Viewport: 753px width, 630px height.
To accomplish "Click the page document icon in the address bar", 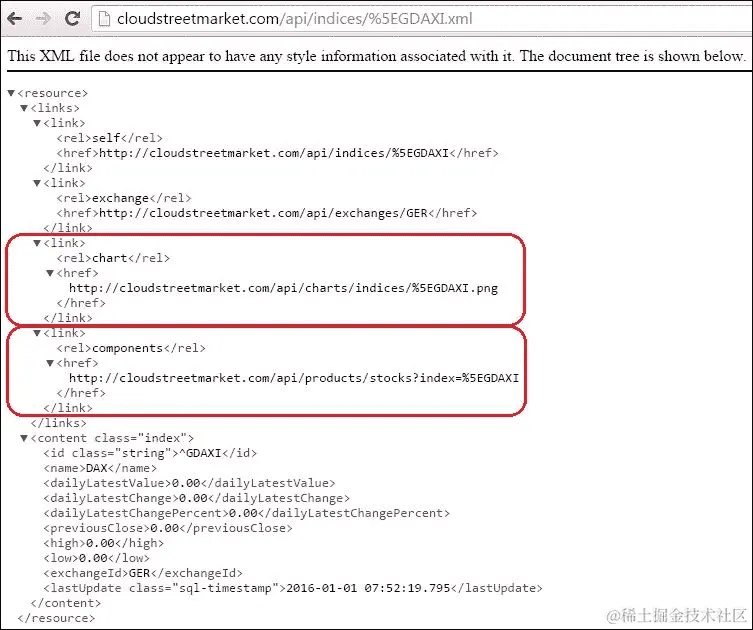I will point(104,19).
